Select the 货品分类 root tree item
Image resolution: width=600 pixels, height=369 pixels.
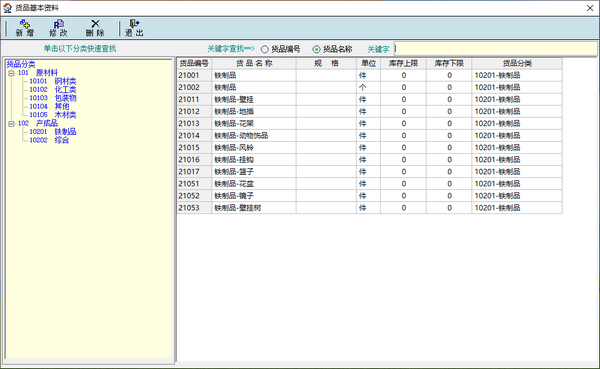tap(21, 64)
